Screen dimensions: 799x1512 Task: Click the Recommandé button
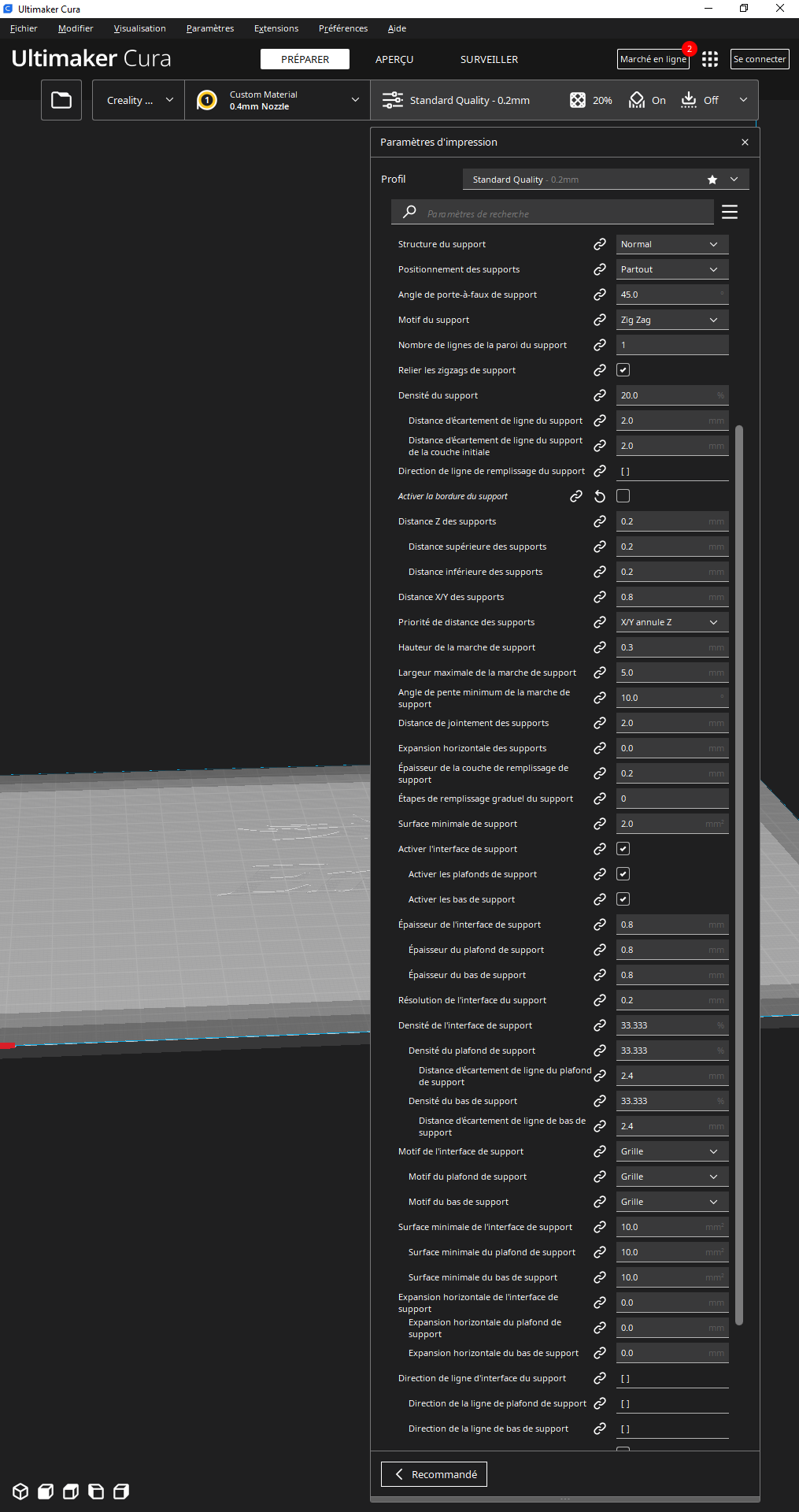[434, 1474]
